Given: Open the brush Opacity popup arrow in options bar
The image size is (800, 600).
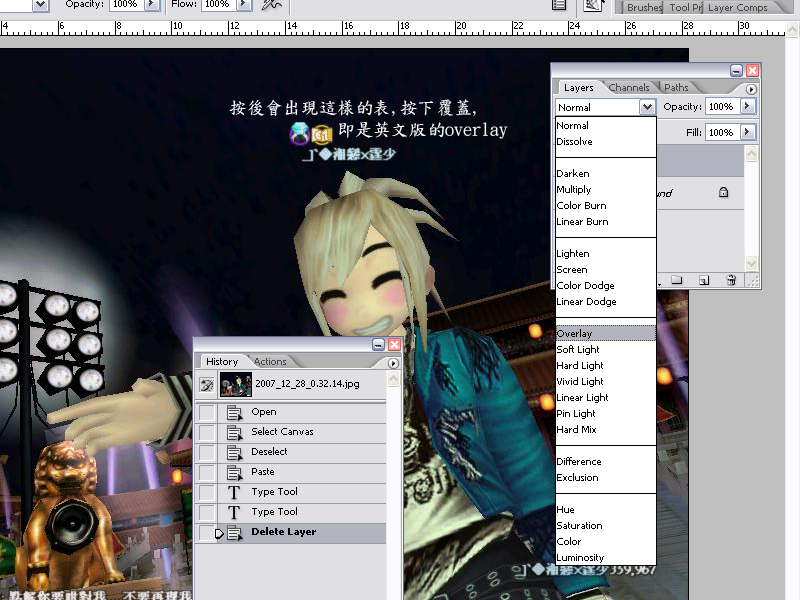Looking at the screenshot, I should 151,4.
